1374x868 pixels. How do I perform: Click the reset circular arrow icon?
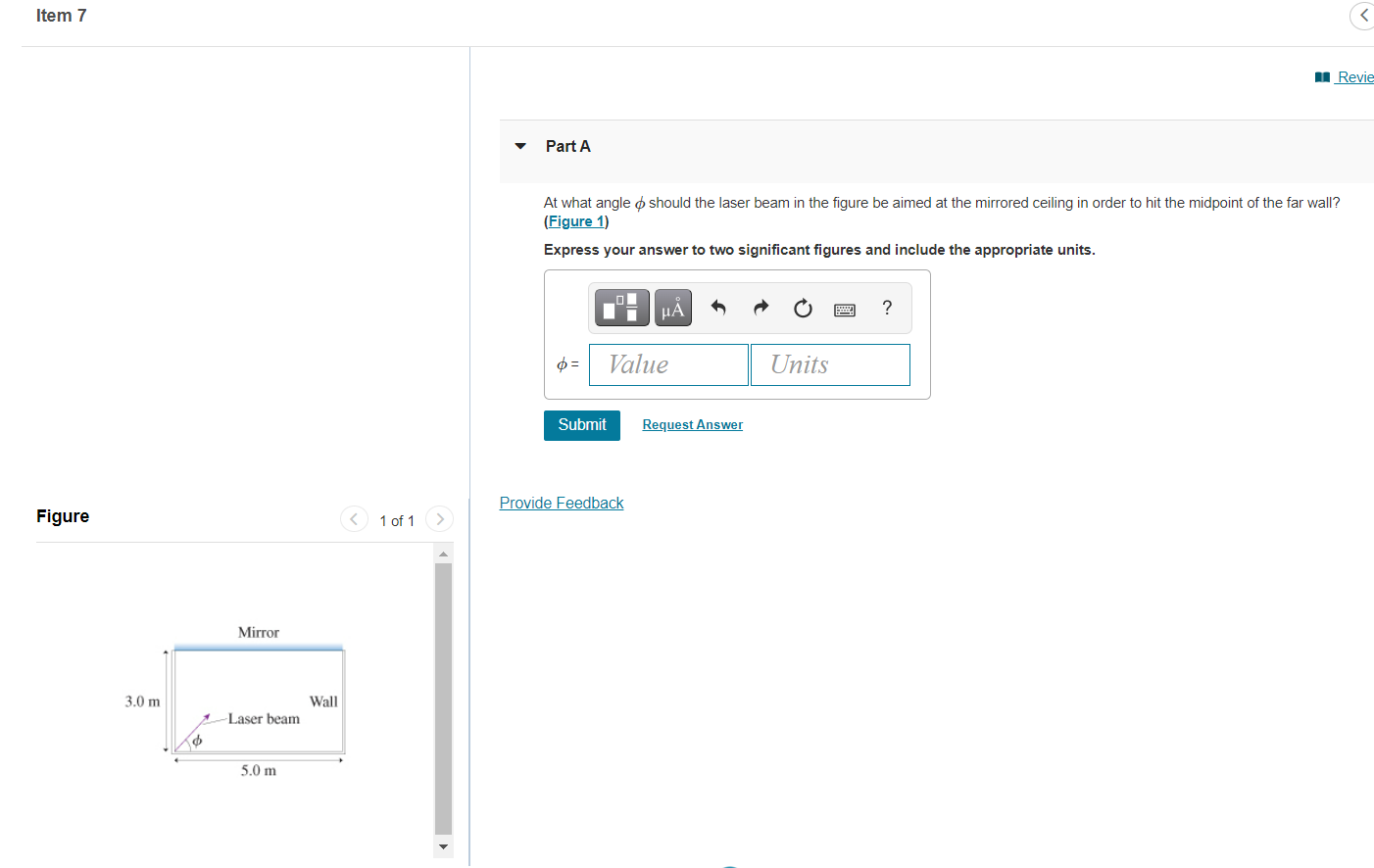pos(803,309)
